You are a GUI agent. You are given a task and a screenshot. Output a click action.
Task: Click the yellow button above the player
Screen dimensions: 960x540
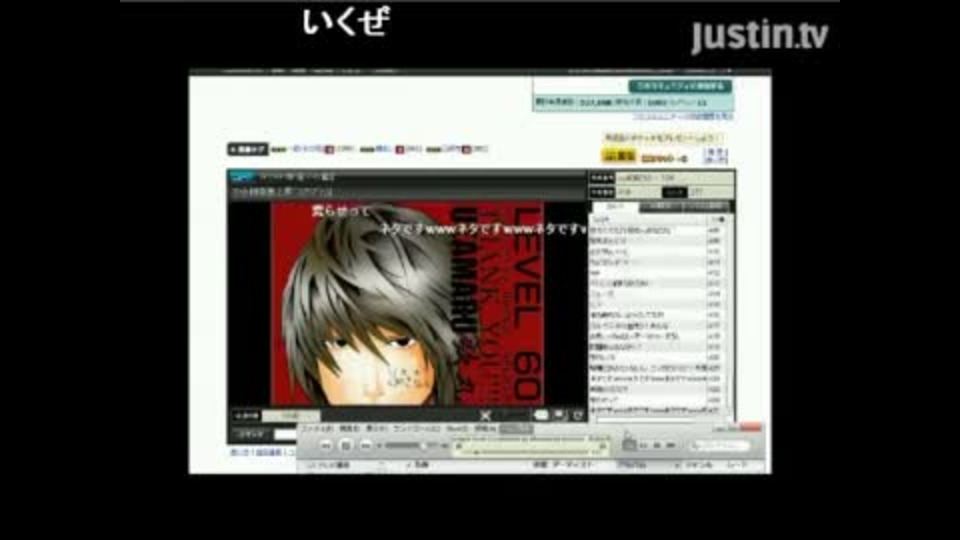pyautogui.click(x=619, y=157)
